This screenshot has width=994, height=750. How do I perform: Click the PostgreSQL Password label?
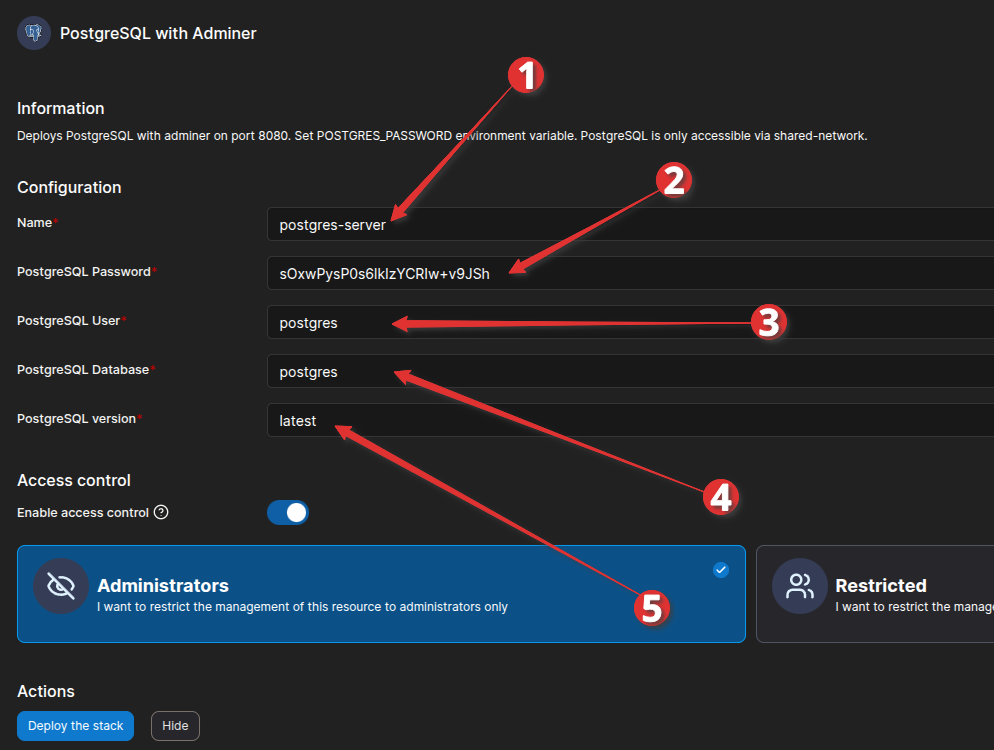click(x=84, y=272)
